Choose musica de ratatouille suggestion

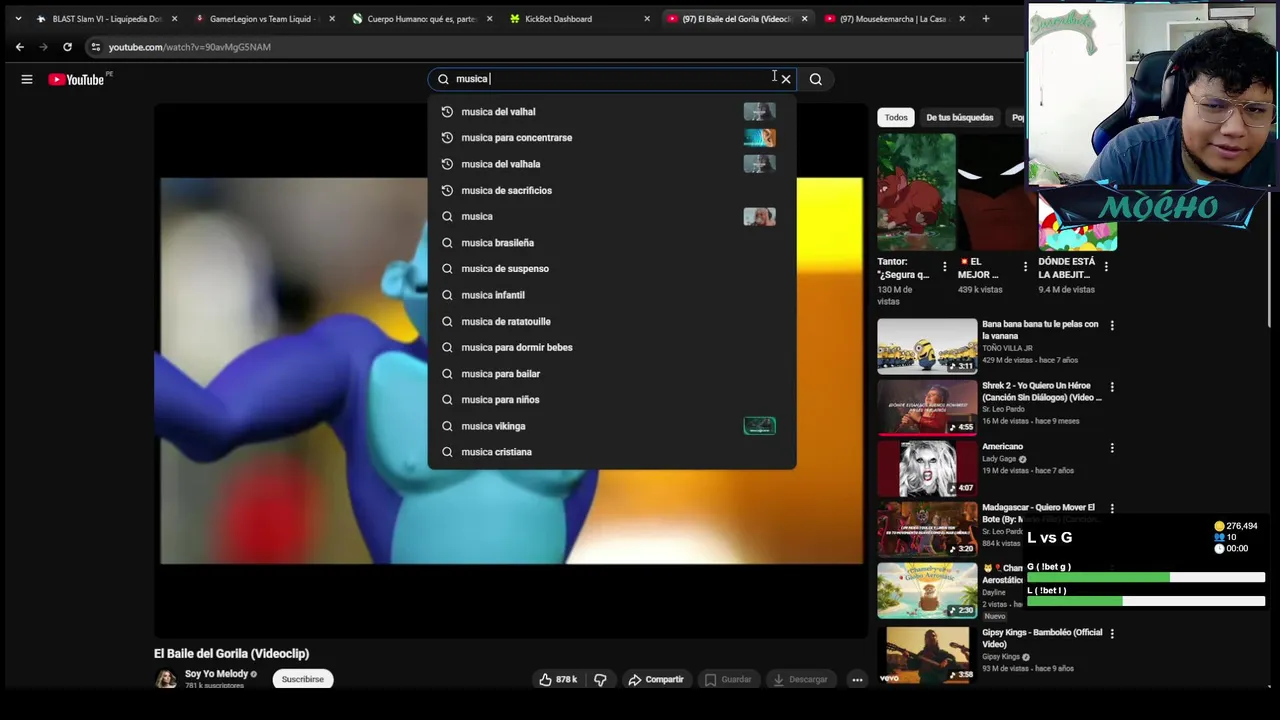(x=612, y=321)
